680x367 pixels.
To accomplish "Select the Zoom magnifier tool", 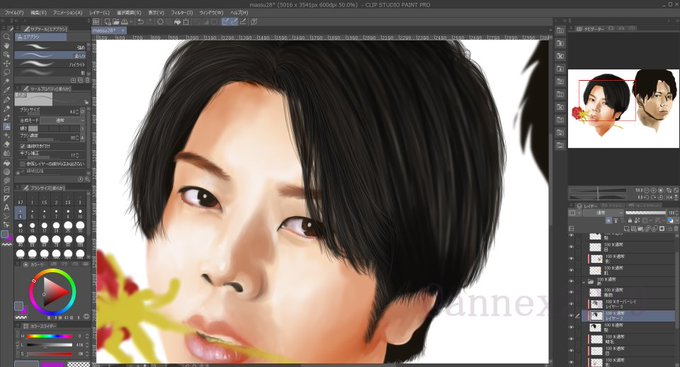I will pos(7,37).
